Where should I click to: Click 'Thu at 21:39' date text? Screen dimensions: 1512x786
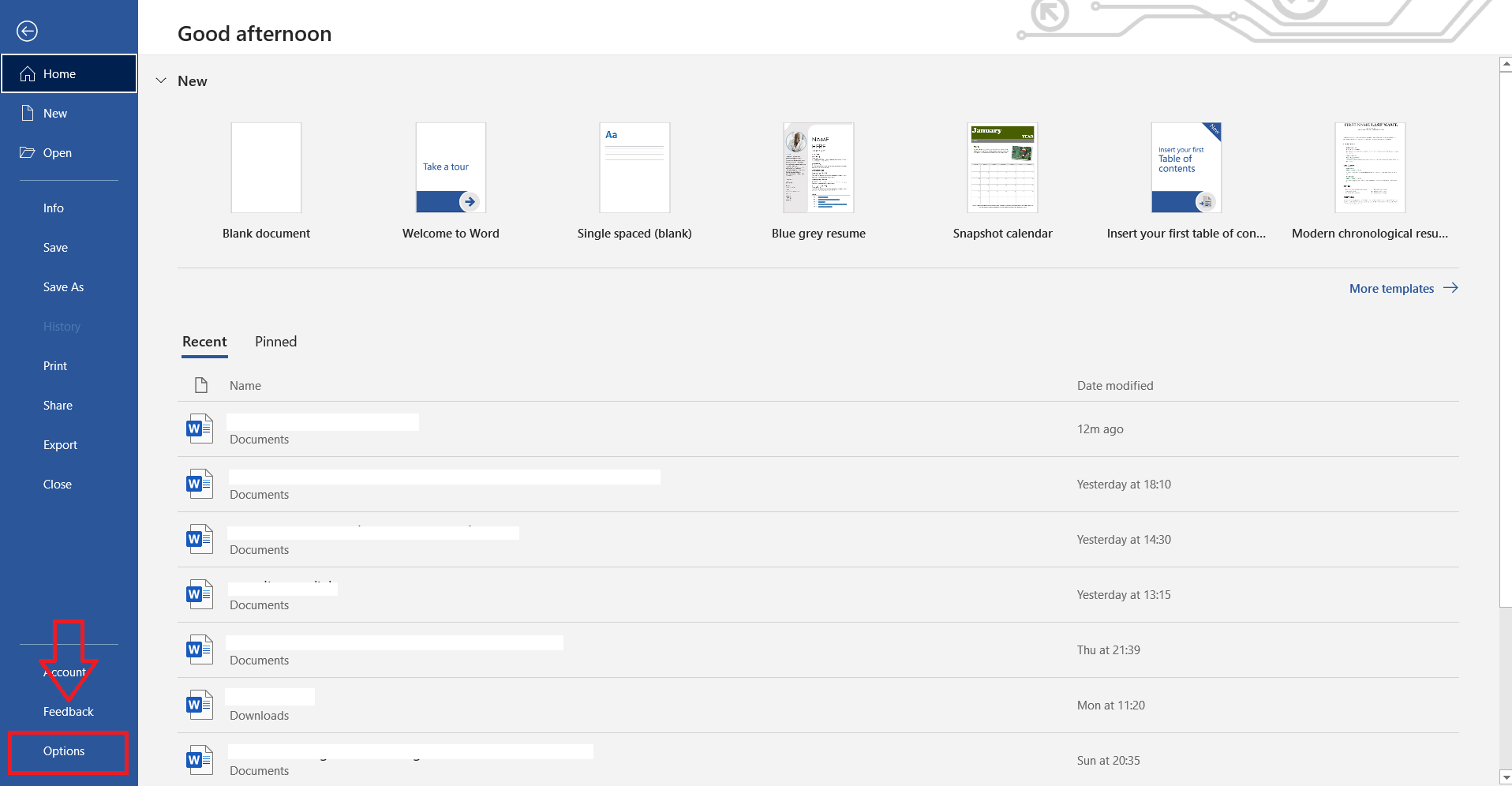(x=1109, y=649)
